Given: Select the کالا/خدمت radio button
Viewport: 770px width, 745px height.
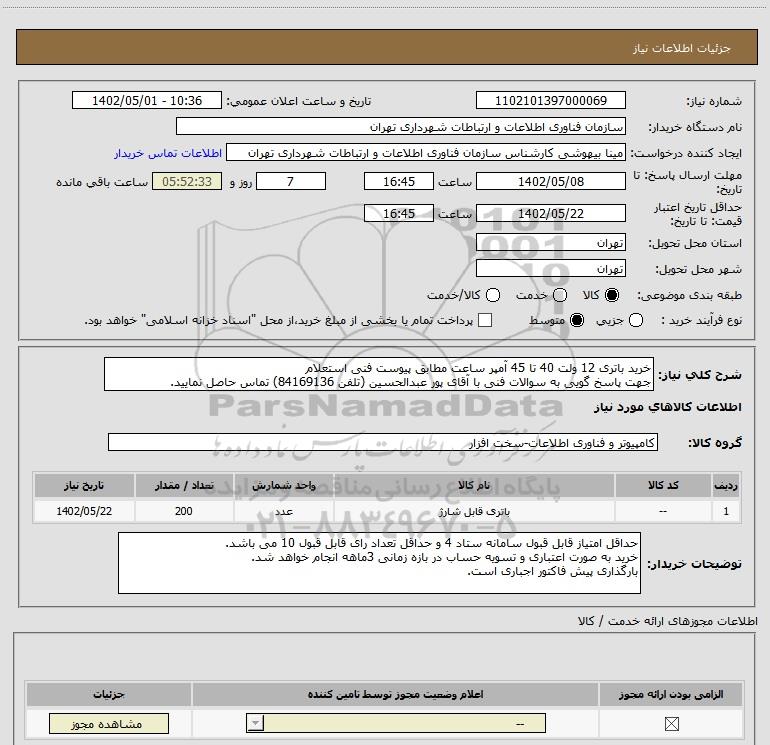Looking at the screenshot, I should tap(493, 295).
